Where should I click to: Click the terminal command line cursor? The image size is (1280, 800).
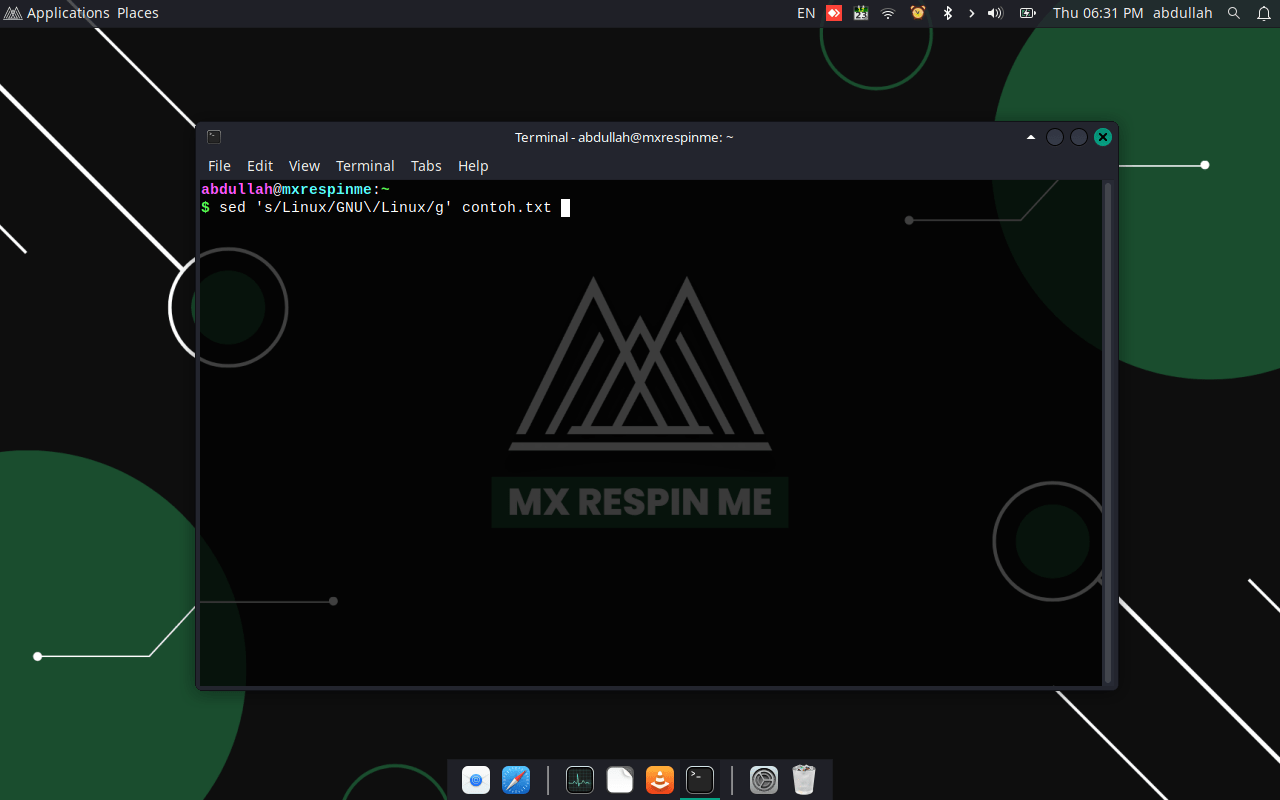coord(565,208)
